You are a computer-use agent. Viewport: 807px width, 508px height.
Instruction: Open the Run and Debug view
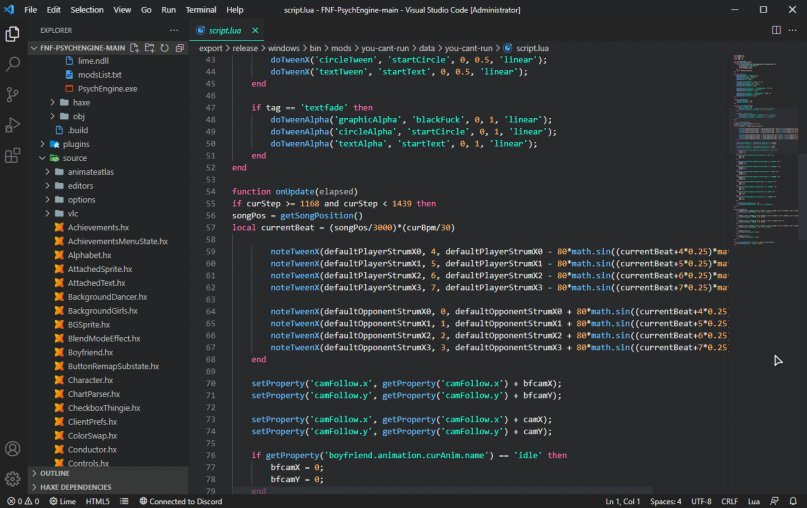[13, 125]
